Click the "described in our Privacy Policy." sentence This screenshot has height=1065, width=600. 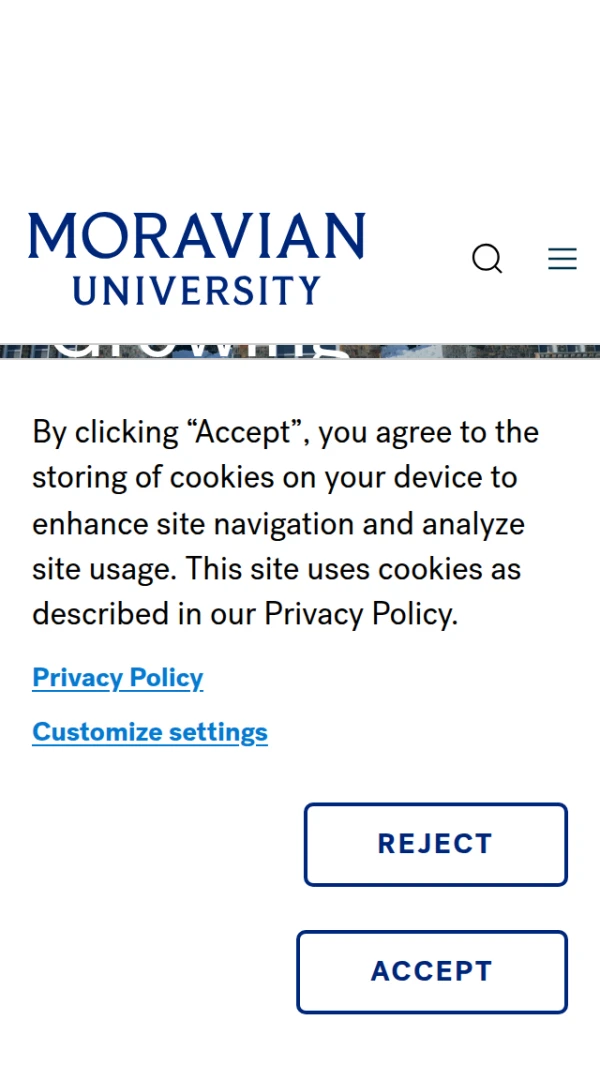(245, 614)
